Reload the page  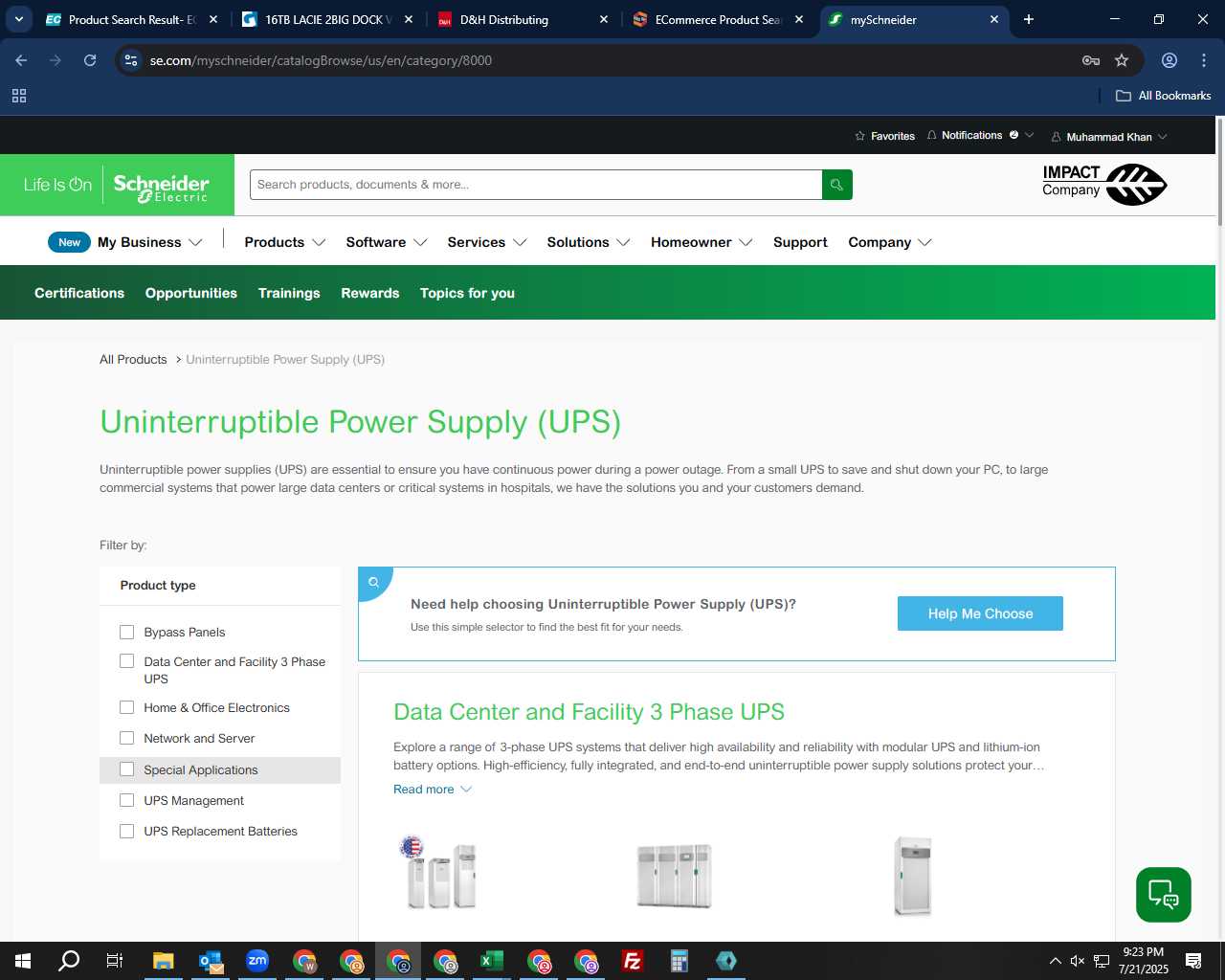tap(90, 60)
